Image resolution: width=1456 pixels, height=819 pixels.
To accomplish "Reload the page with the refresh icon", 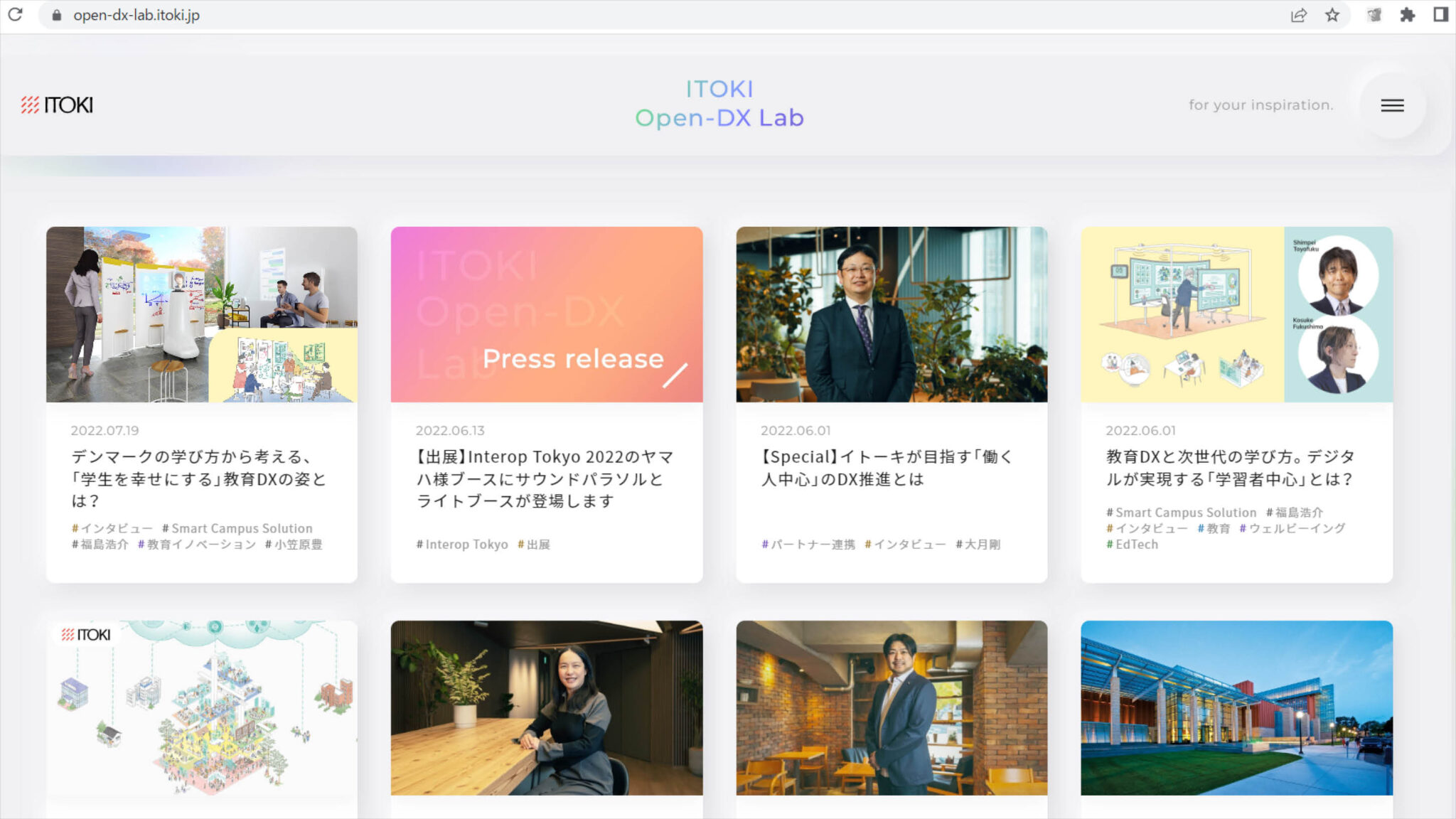I will [15, 14].
